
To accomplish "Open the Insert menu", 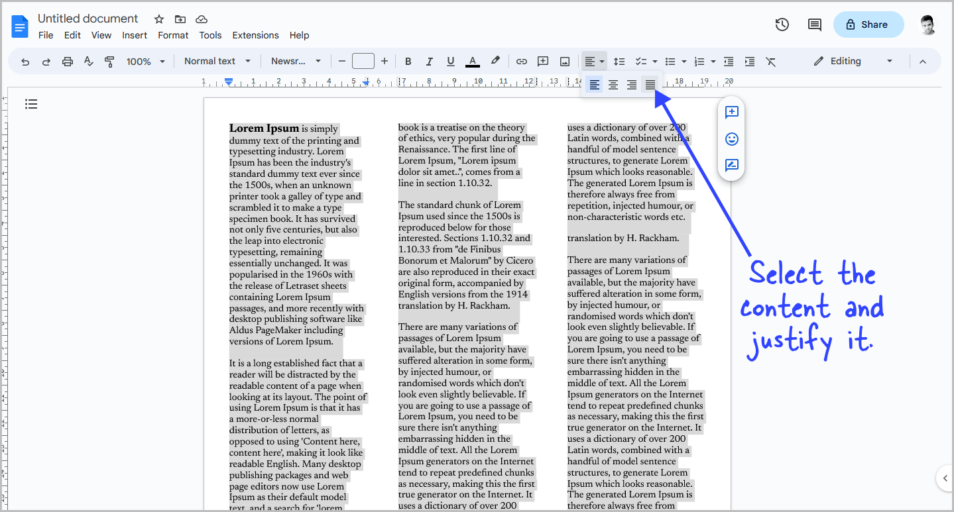I will pos(134,35).
